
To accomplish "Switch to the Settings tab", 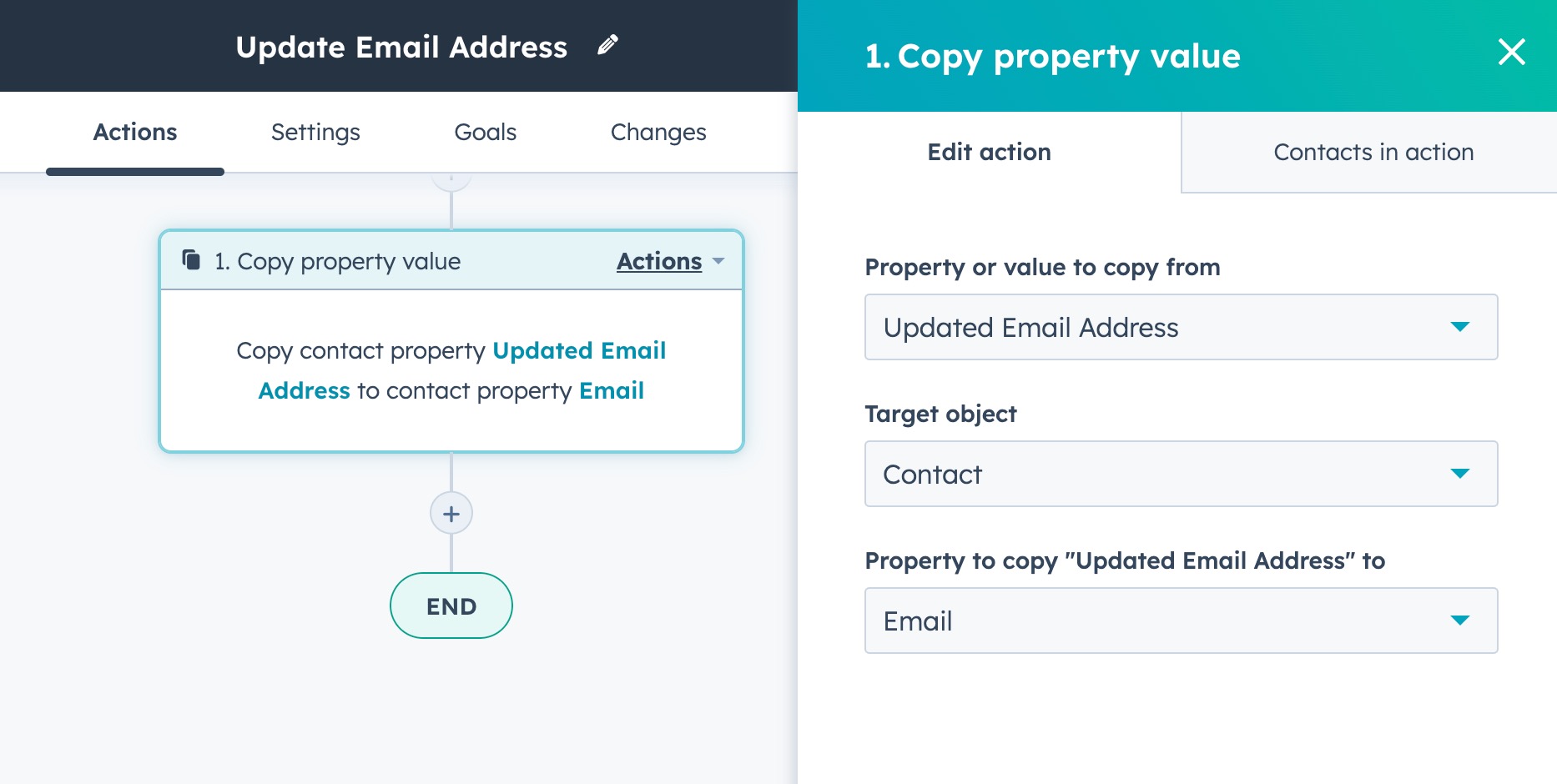I will pos(315,133).
